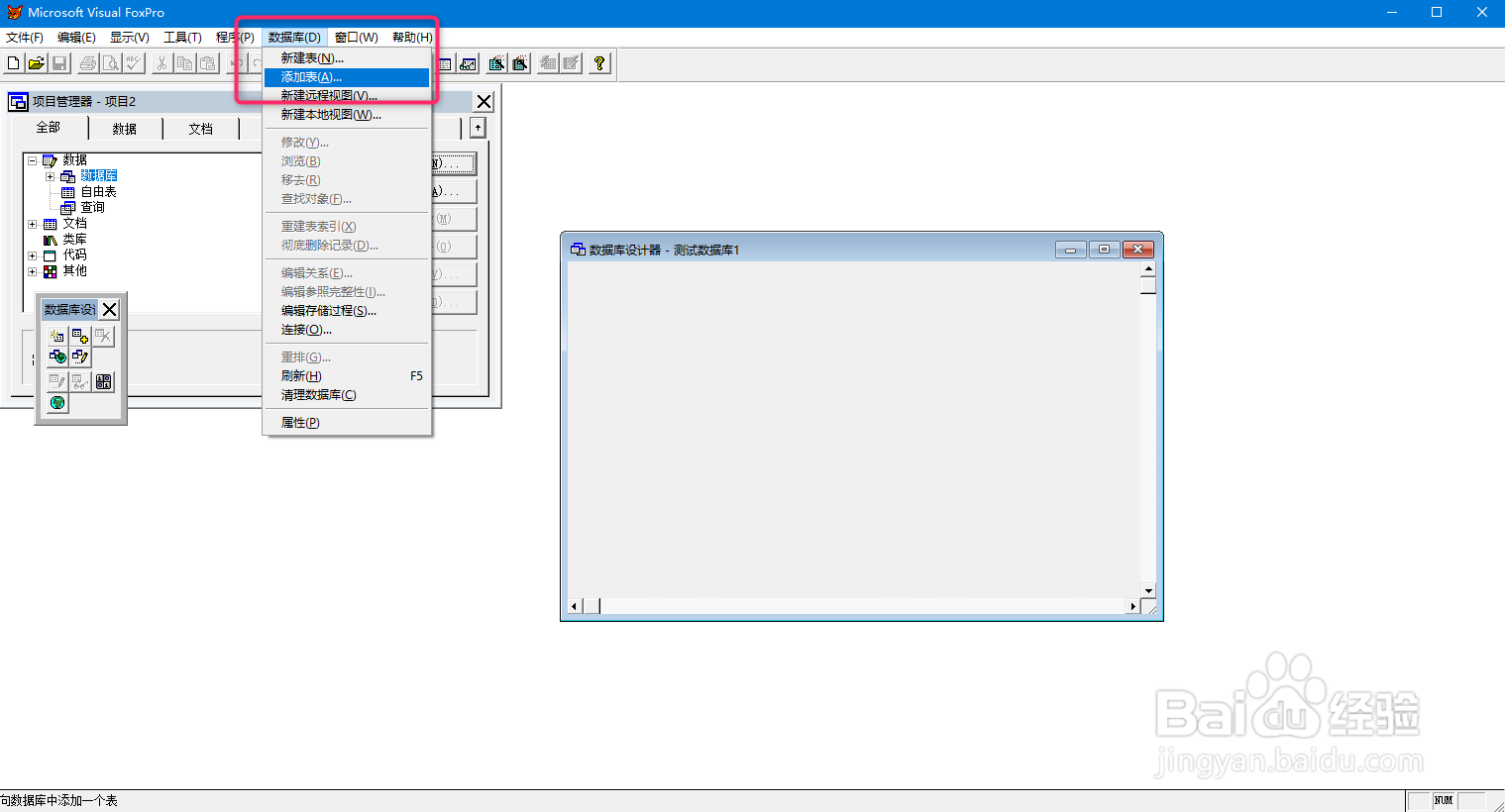Expand the 其他 tree node
This screenshot has width=1505, height=812.
point(32,271)
